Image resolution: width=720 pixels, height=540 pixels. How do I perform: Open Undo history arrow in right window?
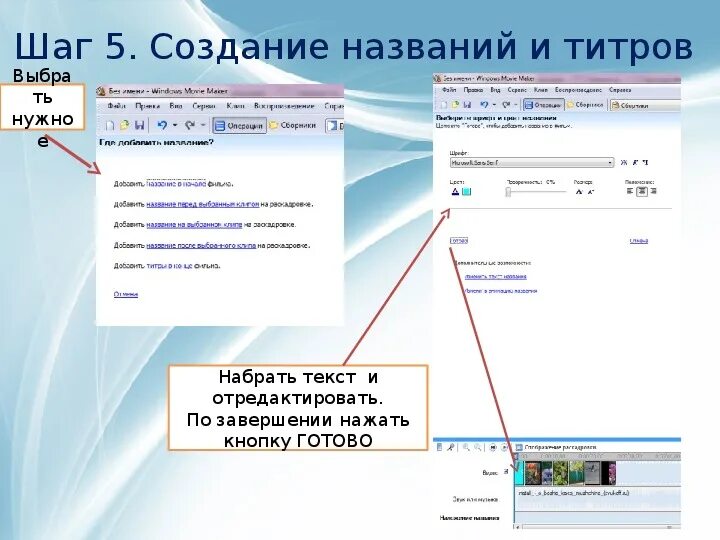pos(494,105)
